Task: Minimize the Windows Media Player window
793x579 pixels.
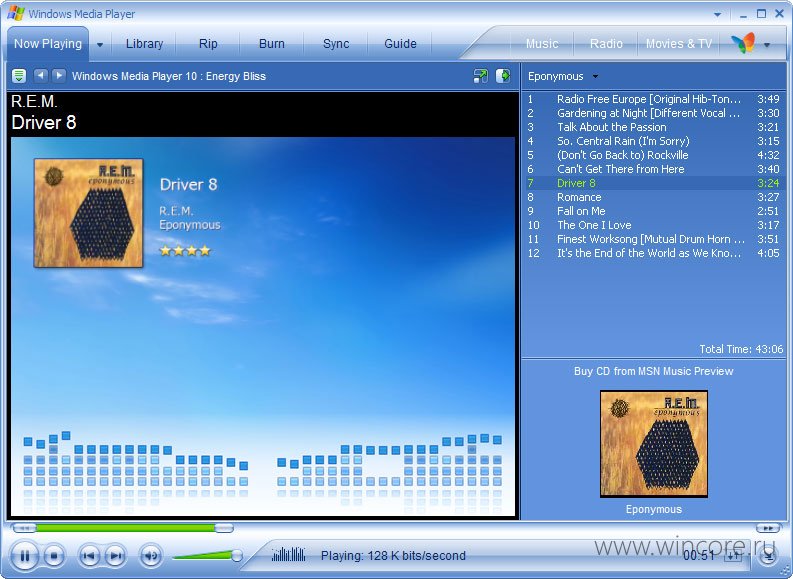Action: [743, 15]
